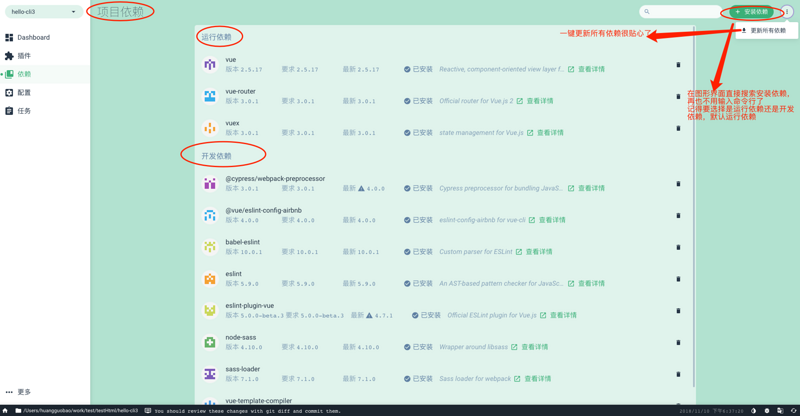This screenshot has width=800, height=416.
Task: Remove vuex using its trash icon
Action: point(678,128)
